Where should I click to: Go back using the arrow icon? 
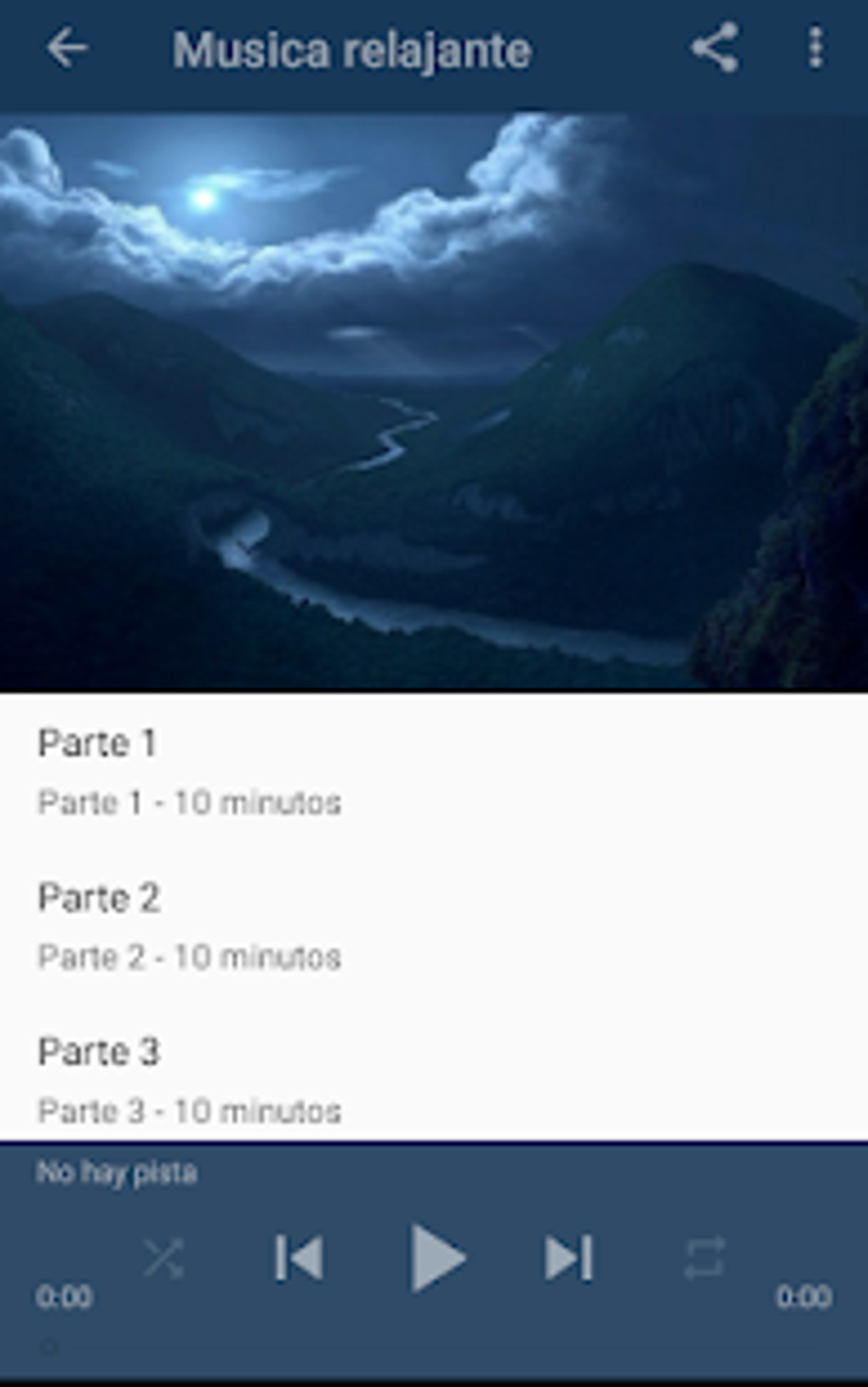click(x=66, y=49)
